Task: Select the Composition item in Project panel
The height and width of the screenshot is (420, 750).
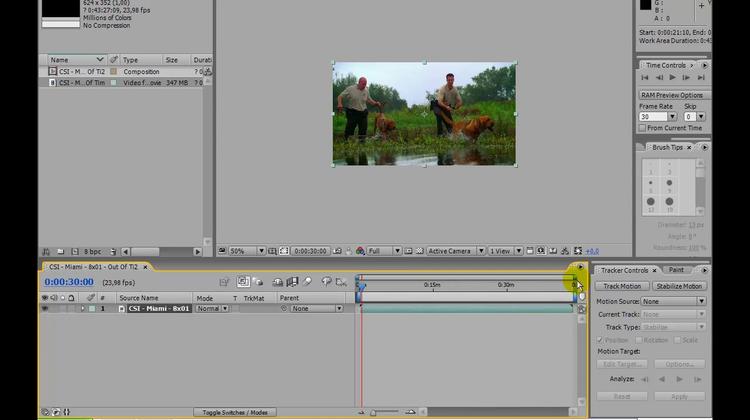Action: [124, 71]
